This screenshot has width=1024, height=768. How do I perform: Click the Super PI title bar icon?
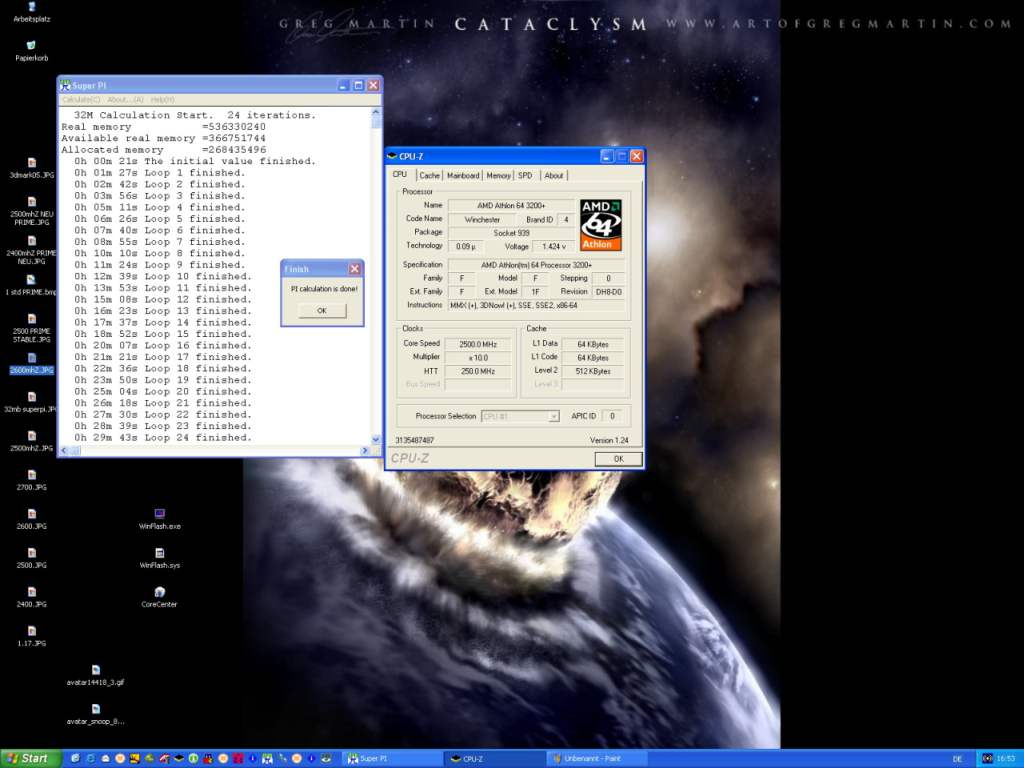tap(65, 86)
